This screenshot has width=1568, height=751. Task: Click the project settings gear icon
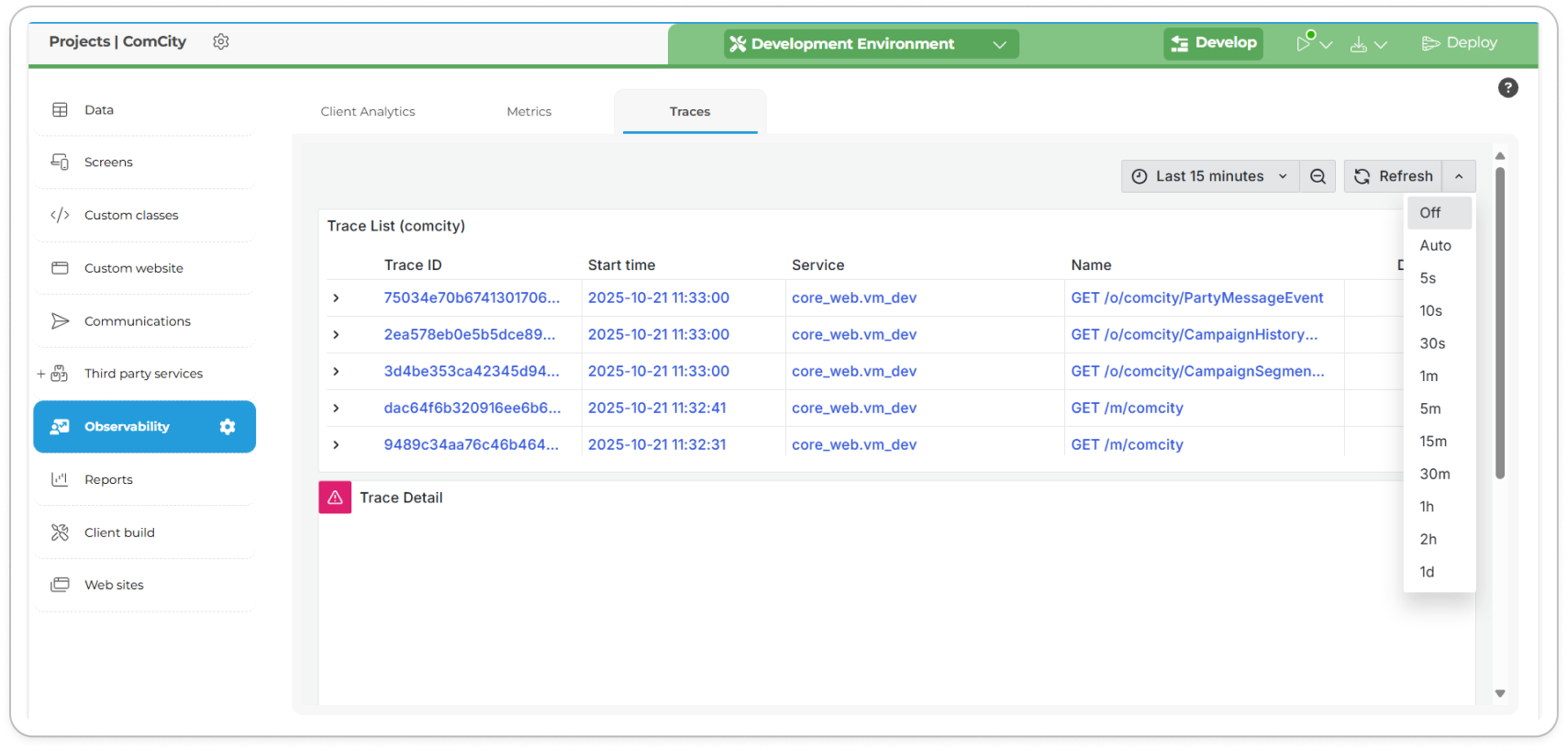[x=221, y=41]
